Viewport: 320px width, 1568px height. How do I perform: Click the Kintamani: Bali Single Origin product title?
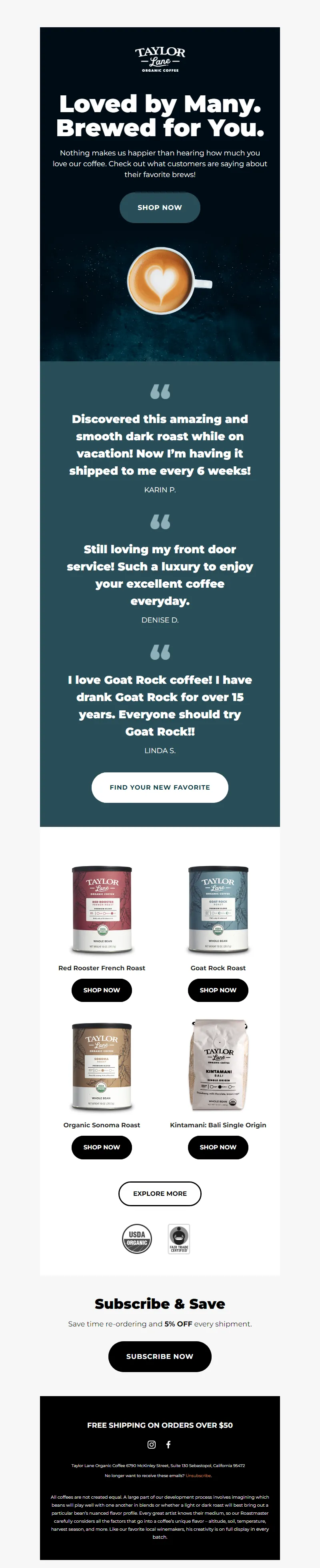218,1125
